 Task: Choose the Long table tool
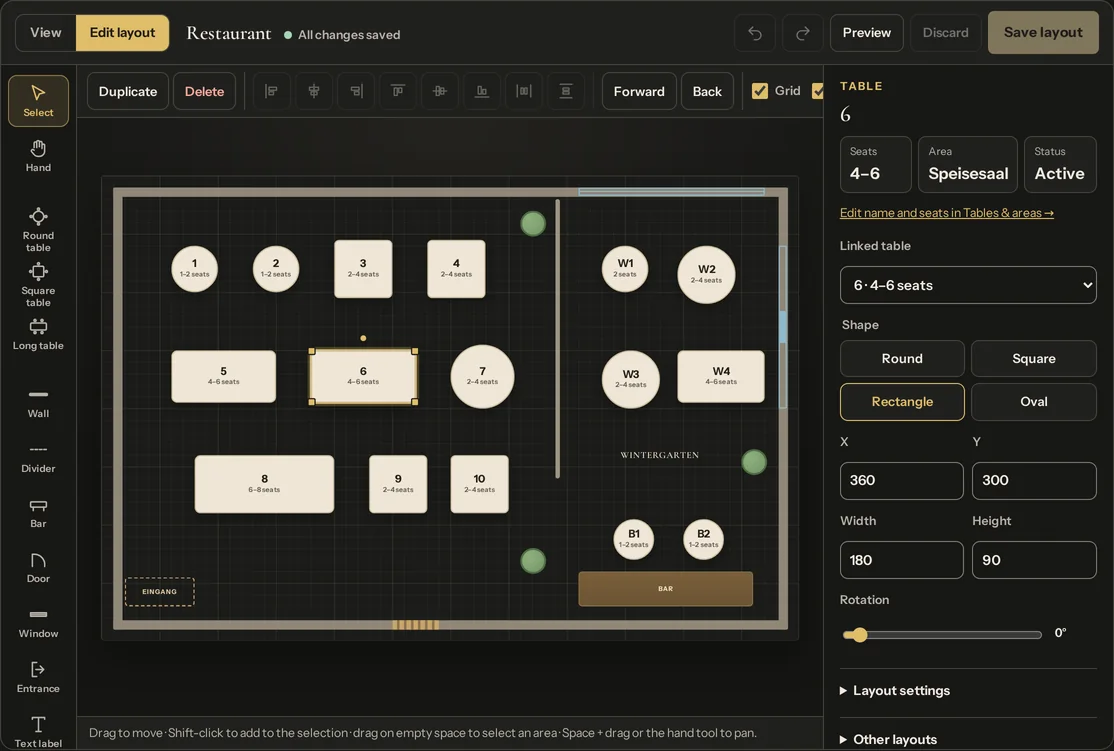(x=38, y=335)
